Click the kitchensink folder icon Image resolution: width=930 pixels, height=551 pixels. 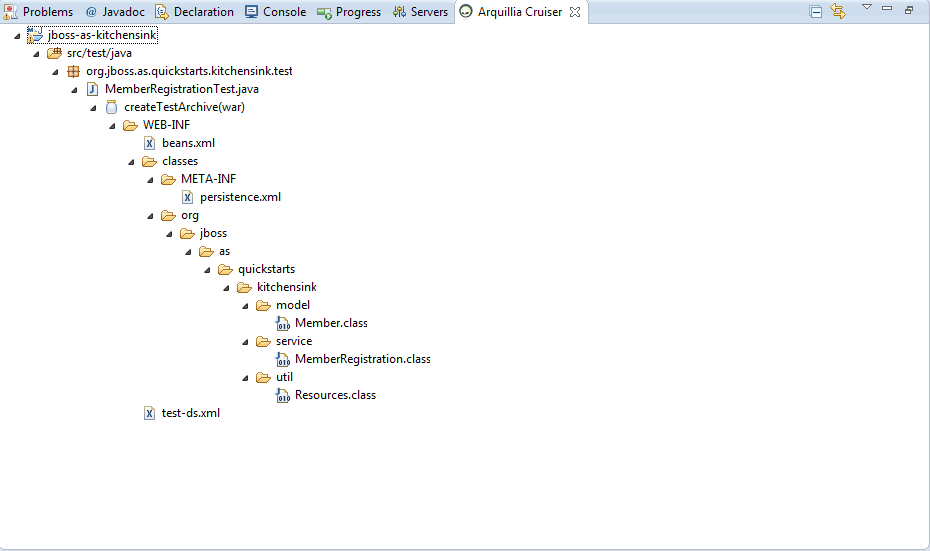point(244,287)
